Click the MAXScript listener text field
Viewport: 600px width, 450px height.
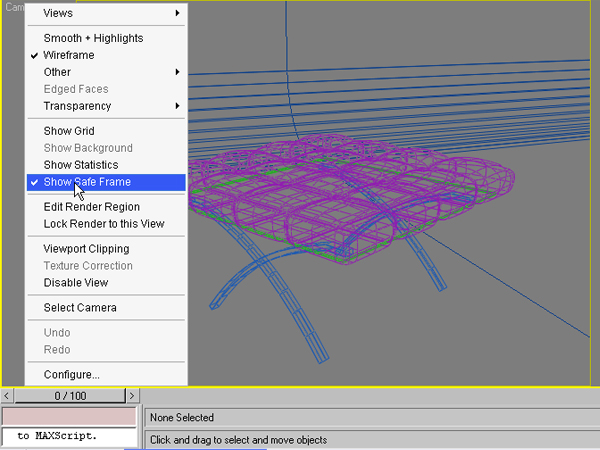click(69, 436)
